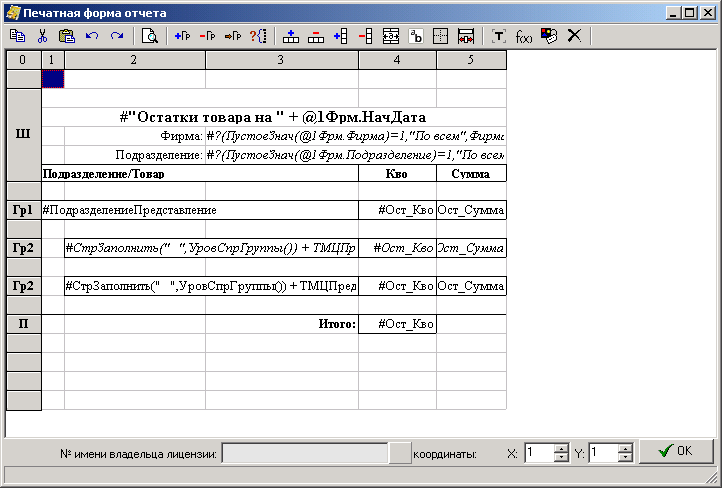Open the font 'ab' formatting icon
The image size is (722, 488).
point(416,36)
